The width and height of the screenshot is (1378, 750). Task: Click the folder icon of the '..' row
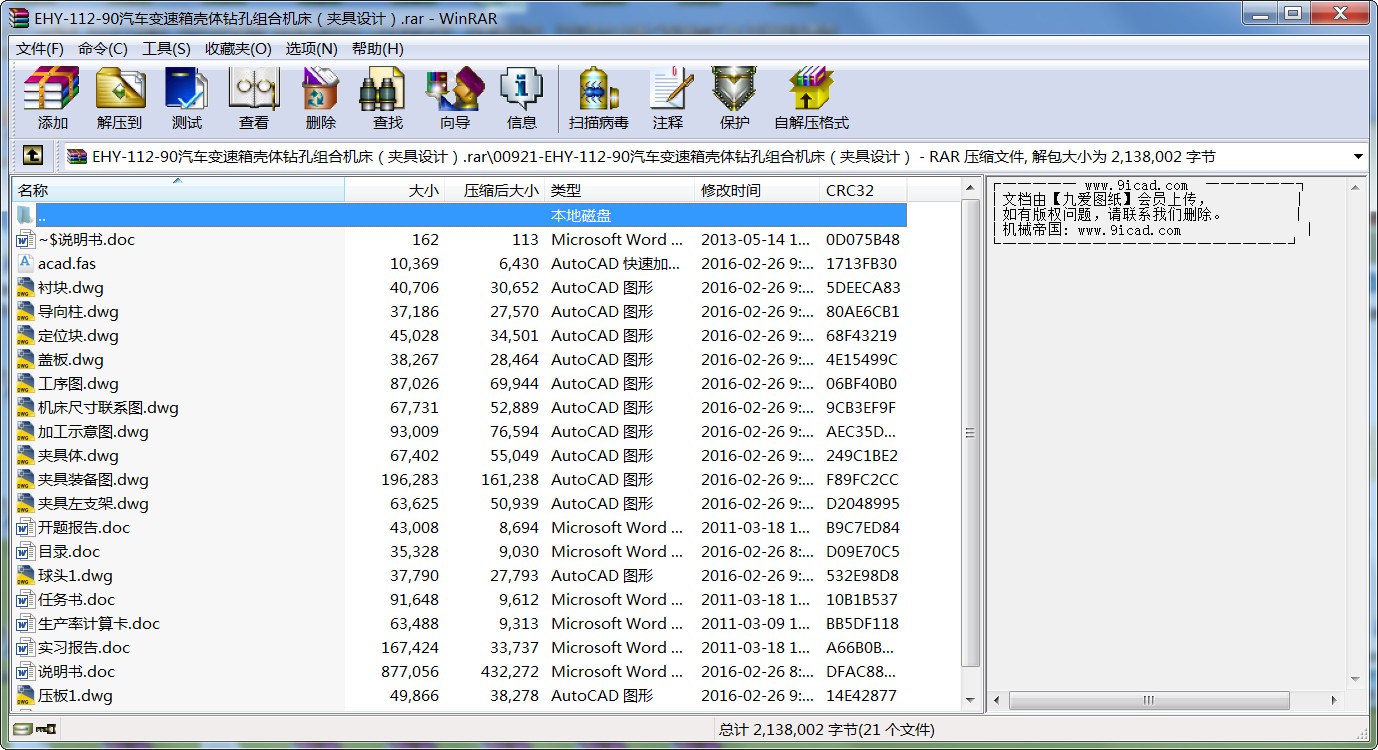click(26, 215)
